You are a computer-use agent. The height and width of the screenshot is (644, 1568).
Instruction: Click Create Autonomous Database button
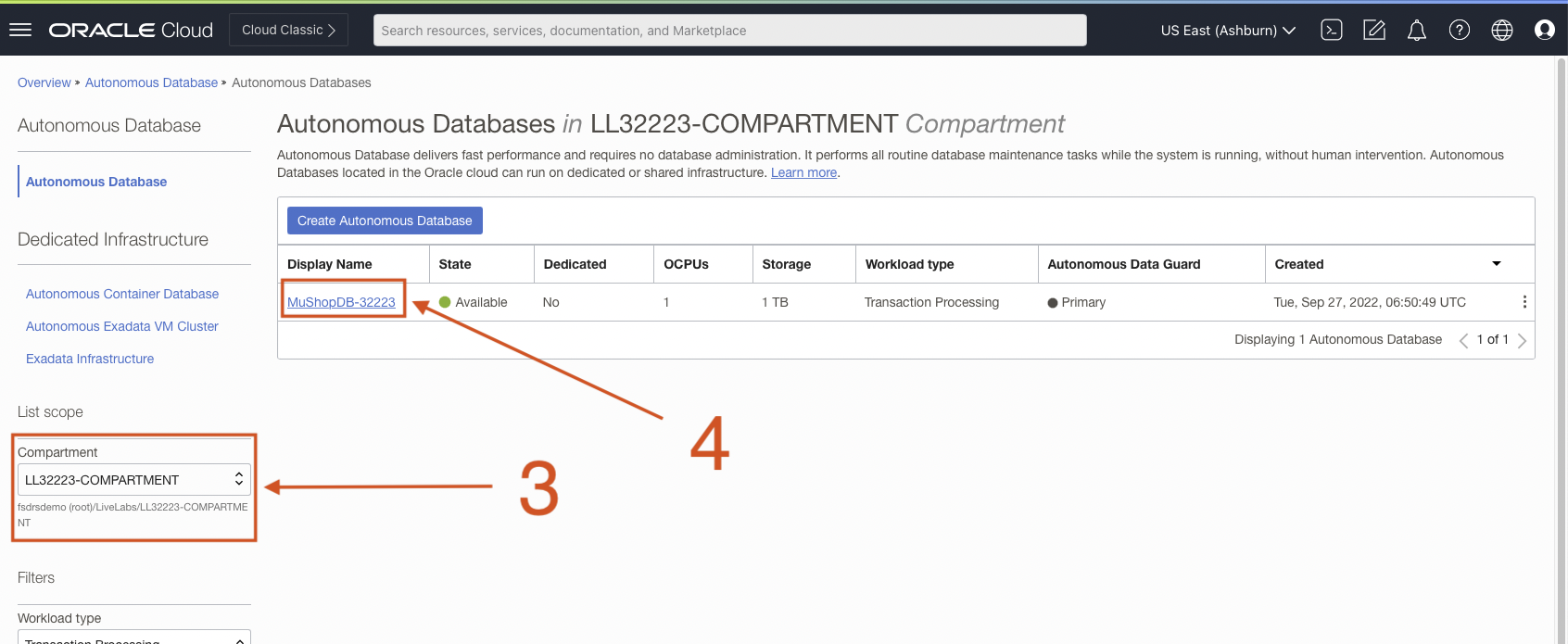[x=385, y=221]
